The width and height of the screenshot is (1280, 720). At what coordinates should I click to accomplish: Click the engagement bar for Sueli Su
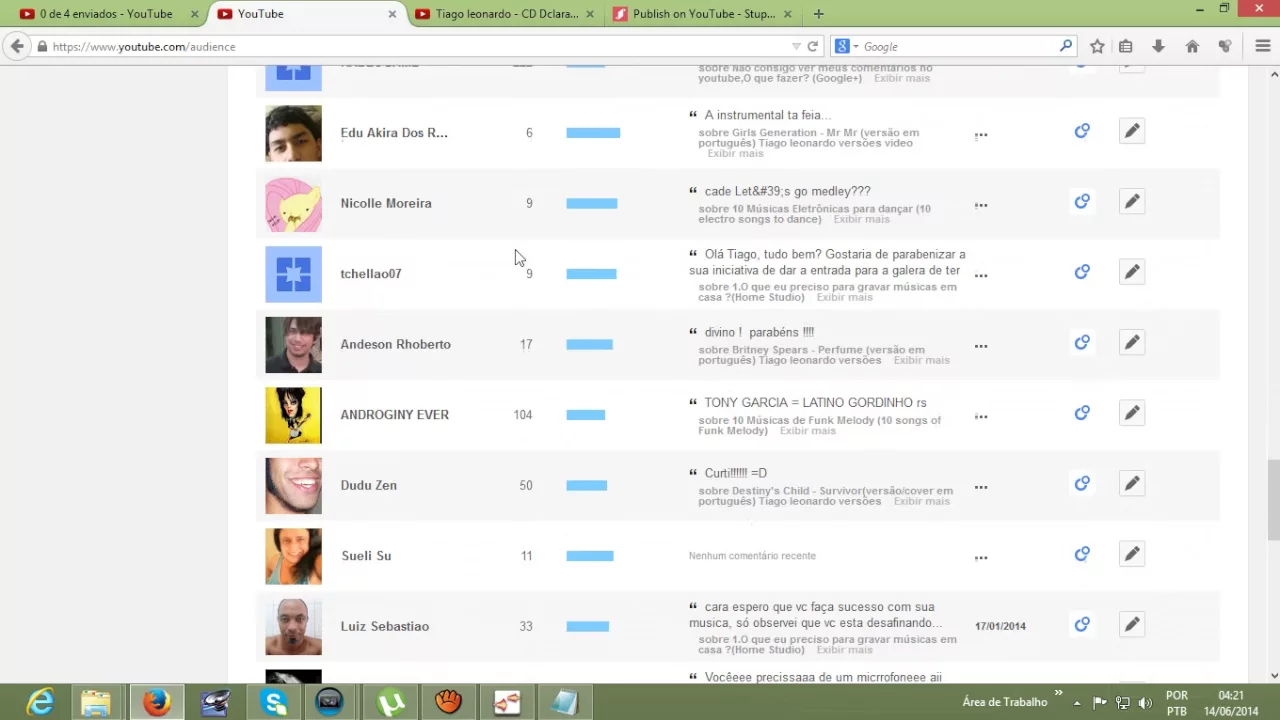click(x=589, y=555)
